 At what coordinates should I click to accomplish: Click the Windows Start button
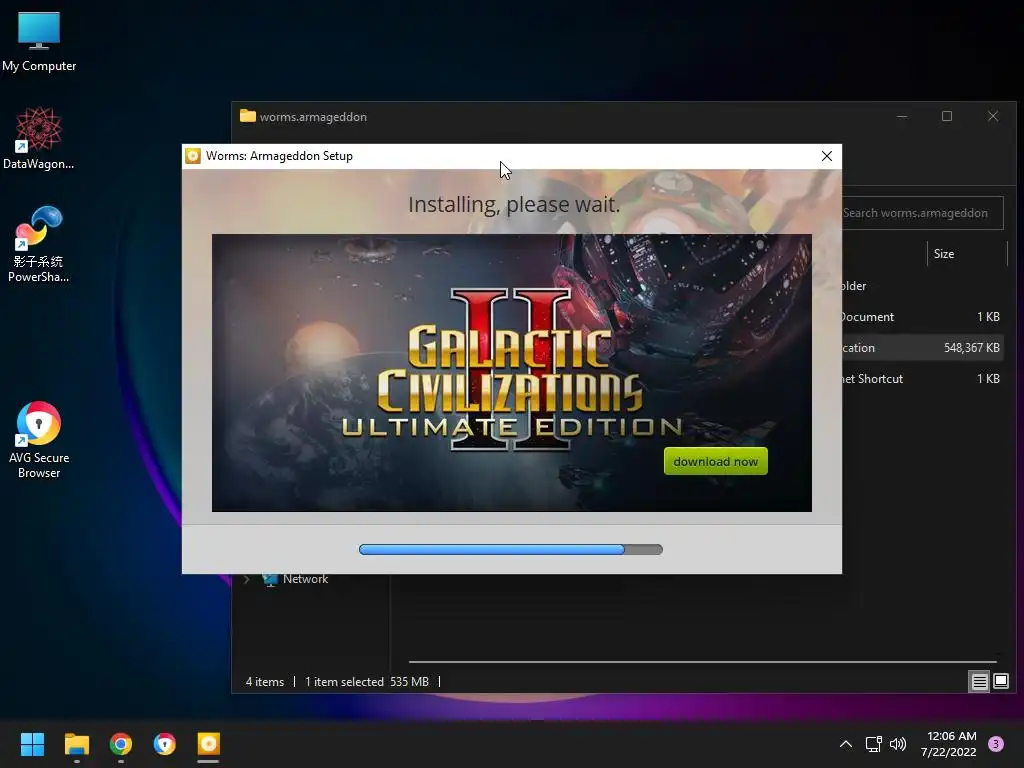pyautogui.click(x=32, y=744)
